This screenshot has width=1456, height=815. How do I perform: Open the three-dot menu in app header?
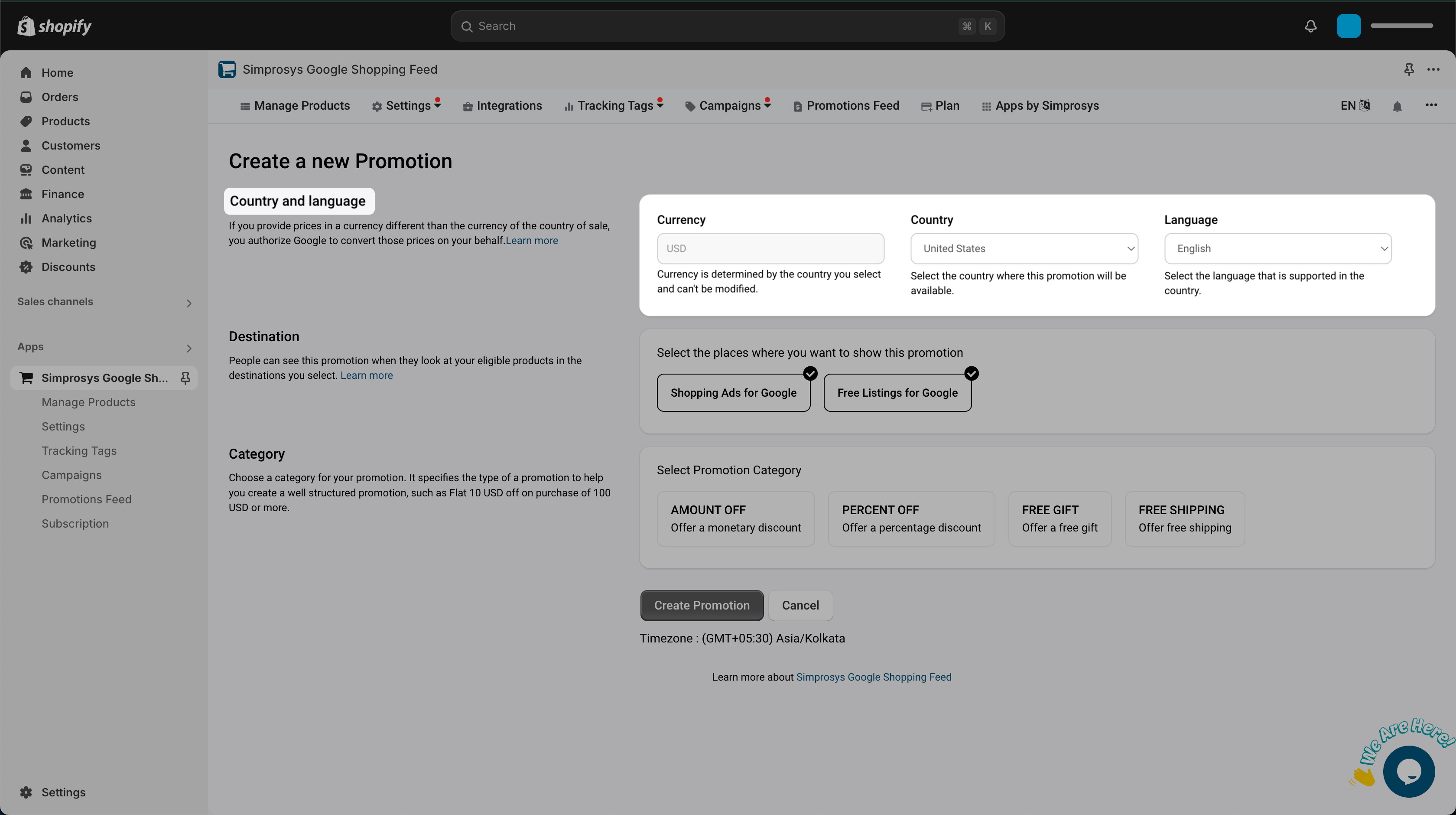pos(1433,69)
